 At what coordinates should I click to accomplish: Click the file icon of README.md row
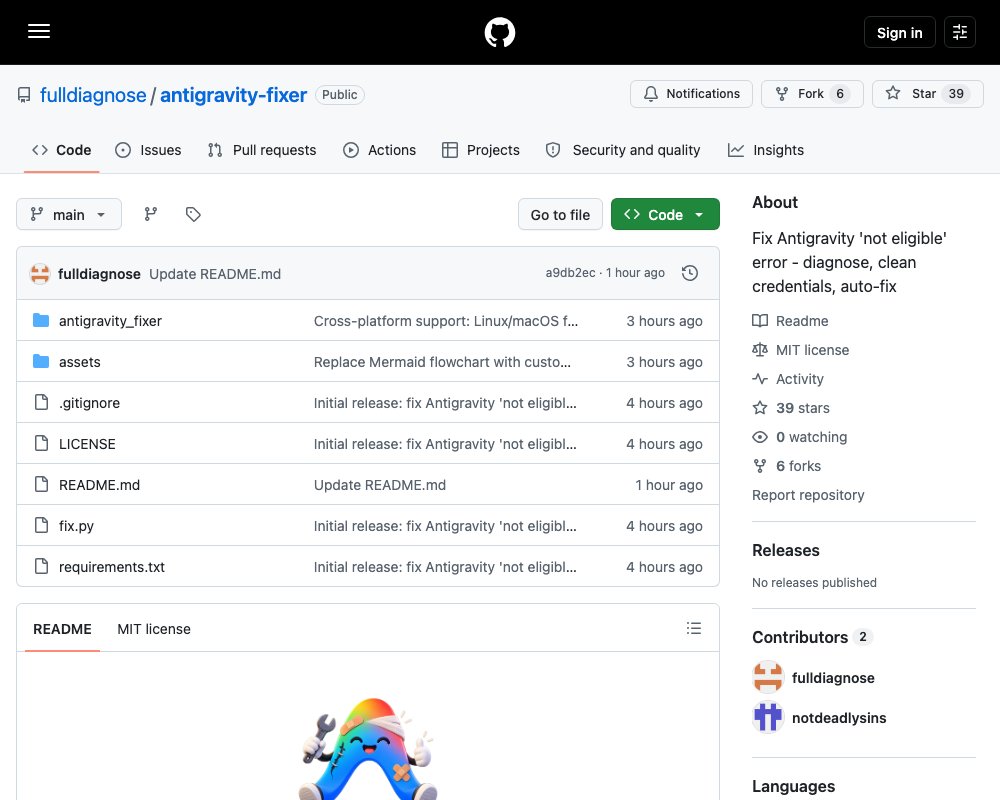41,485
